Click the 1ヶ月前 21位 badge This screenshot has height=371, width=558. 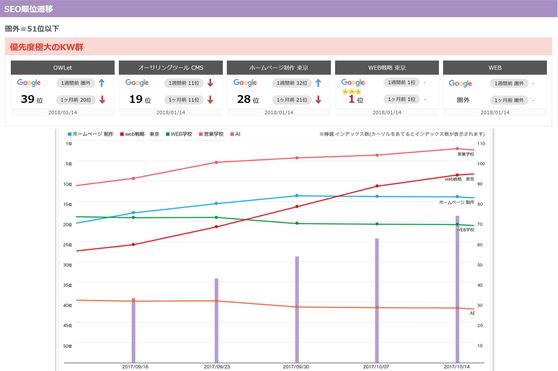coord(292,100)
